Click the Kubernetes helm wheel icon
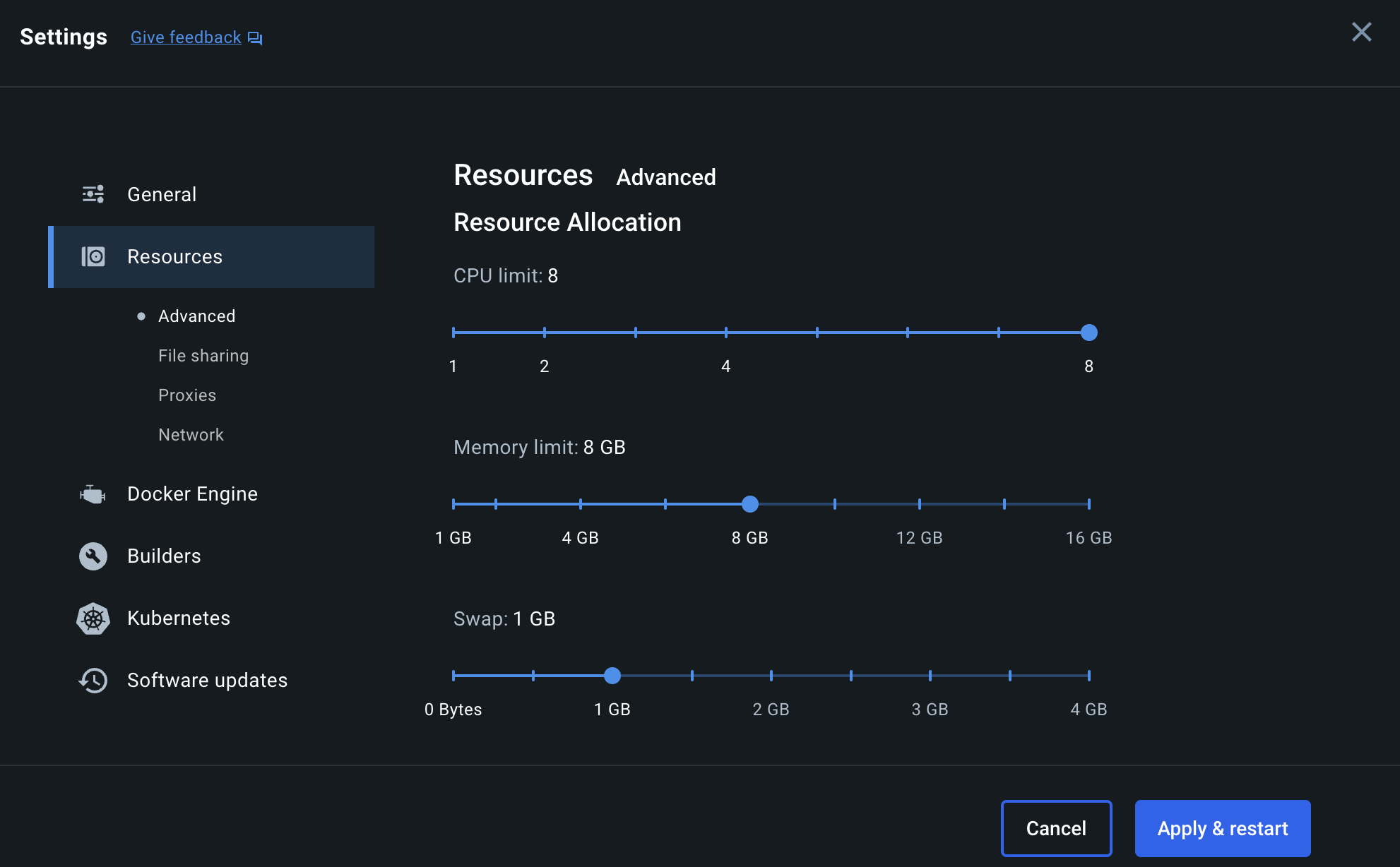The width and height of the screenshot is (1400, 867). [93, 618]
